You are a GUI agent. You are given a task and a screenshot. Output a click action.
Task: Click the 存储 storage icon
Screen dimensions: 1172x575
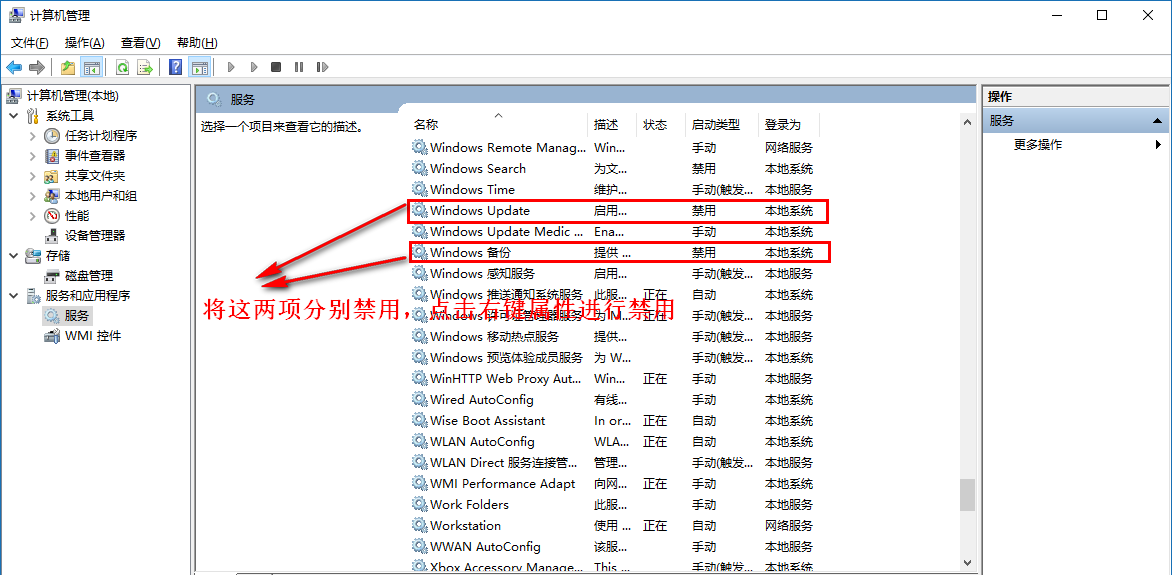[x=33, y=256]
